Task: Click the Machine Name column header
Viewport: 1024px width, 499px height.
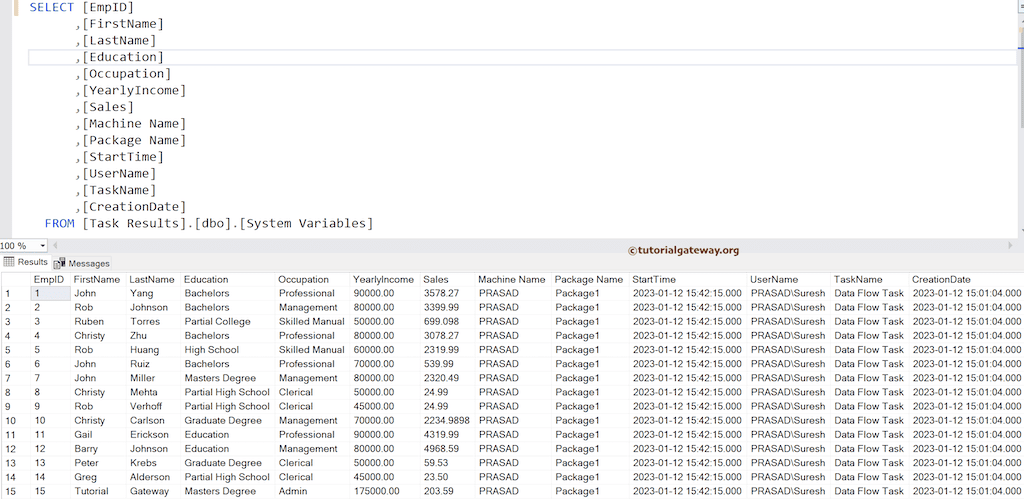Action: [x=513, y=279]
